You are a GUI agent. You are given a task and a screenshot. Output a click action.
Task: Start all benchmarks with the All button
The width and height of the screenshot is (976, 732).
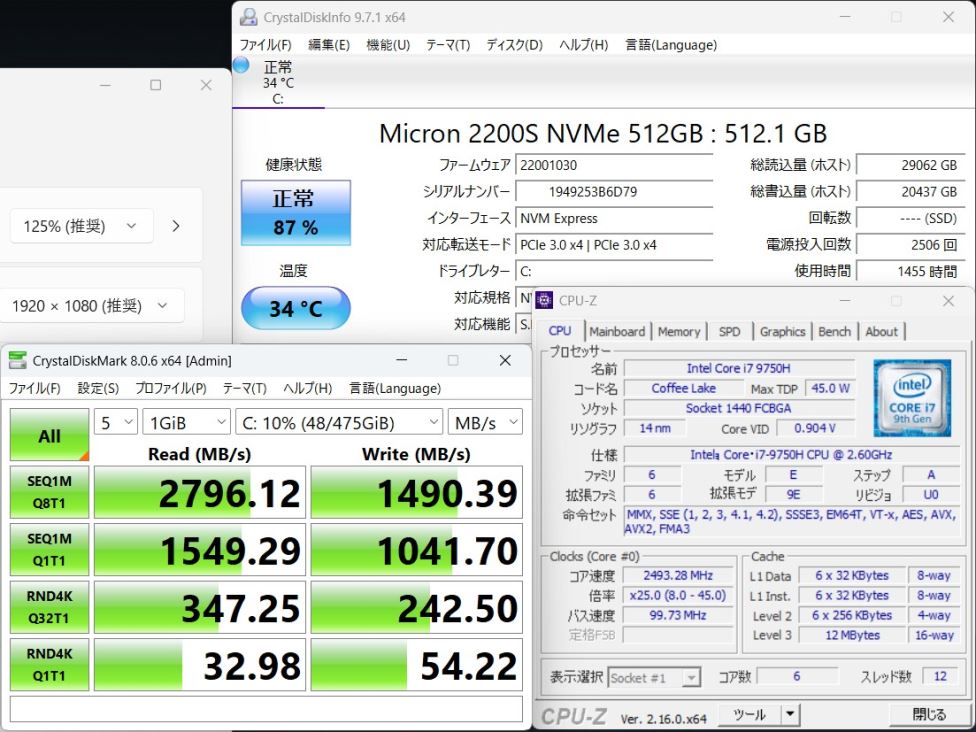pyautogui.click(x=49, y=435)
